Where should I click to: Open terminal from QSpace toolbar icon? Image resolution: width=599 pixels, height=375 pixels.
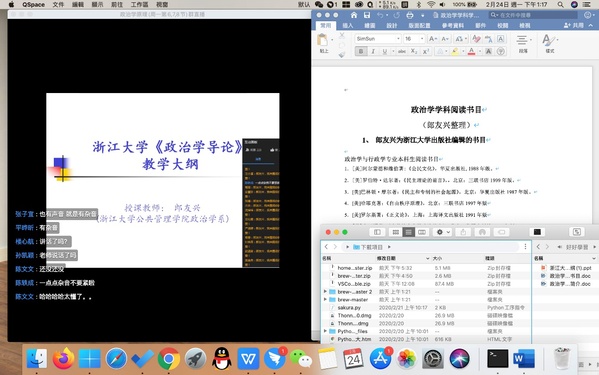point(537,232)
